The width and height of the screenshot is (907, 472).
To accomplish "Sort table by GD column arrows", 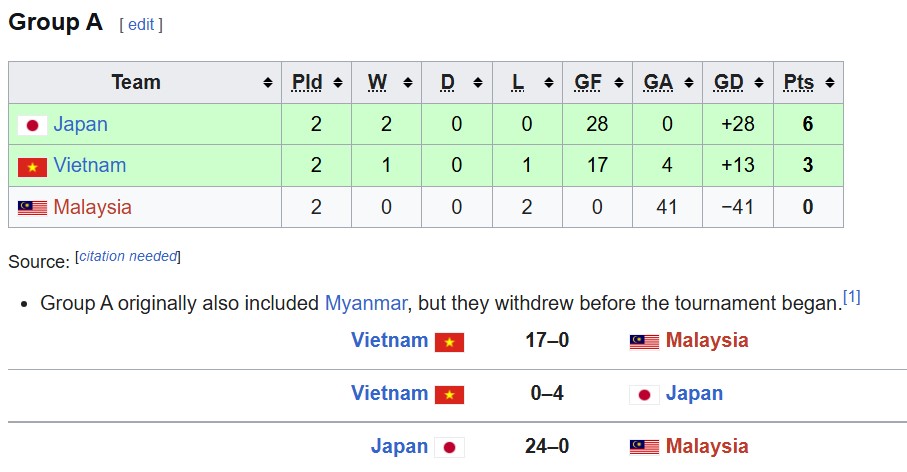I will tap(759, 83).
